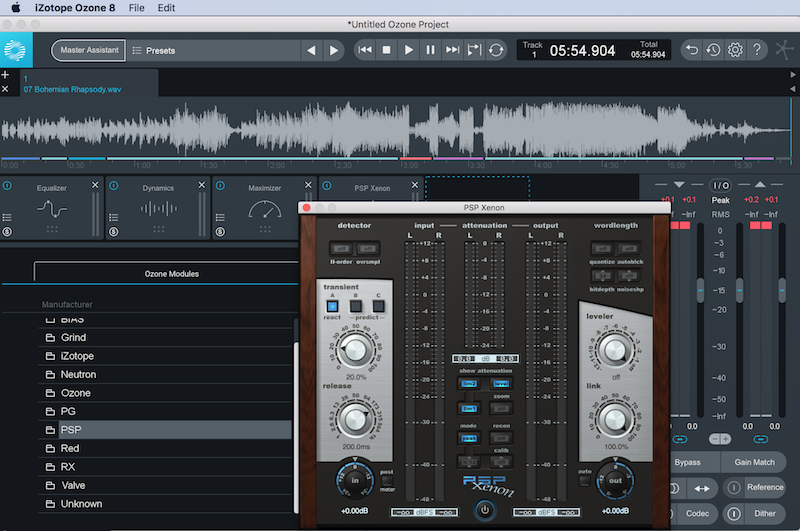Image resolution: width=800 pixels, height=531 pixels.
Task: Toggle the post meter switch in PSP Xenon
Action: click(387, 481)
